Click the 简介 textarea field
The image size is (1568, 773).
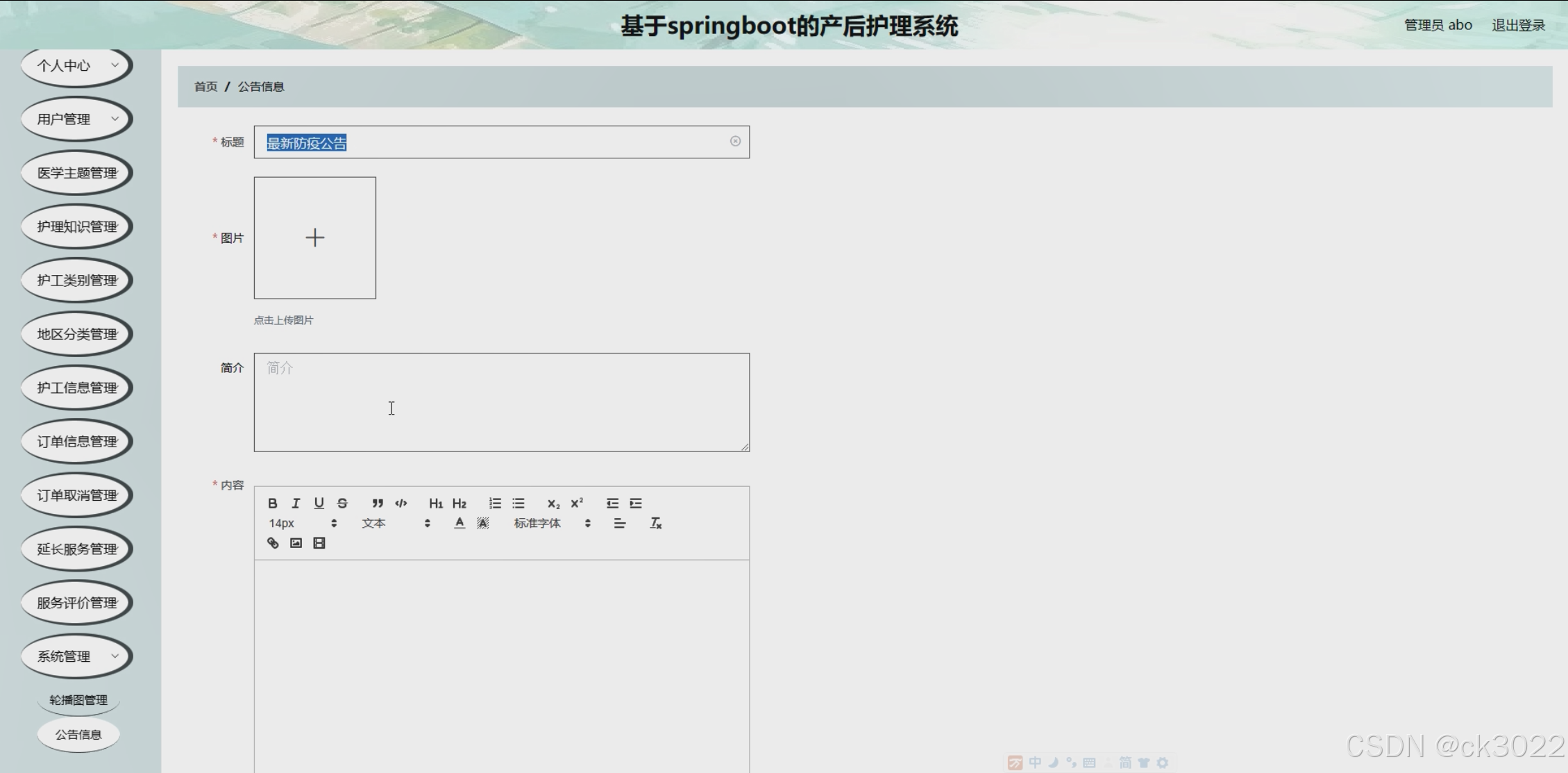[x=501, y=402]
